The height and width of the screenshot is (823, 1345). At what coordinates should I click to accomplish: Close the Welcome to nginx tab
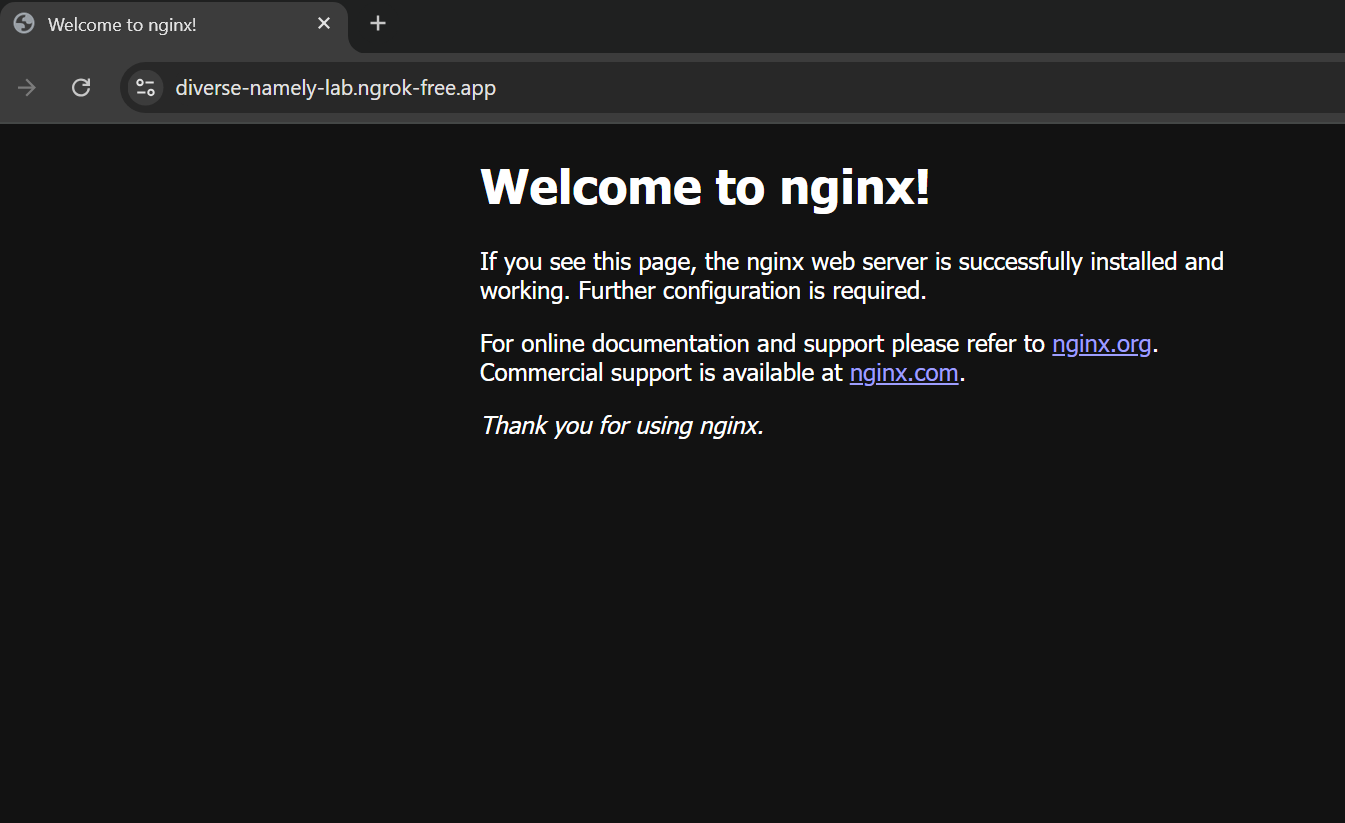pos(323,22)
